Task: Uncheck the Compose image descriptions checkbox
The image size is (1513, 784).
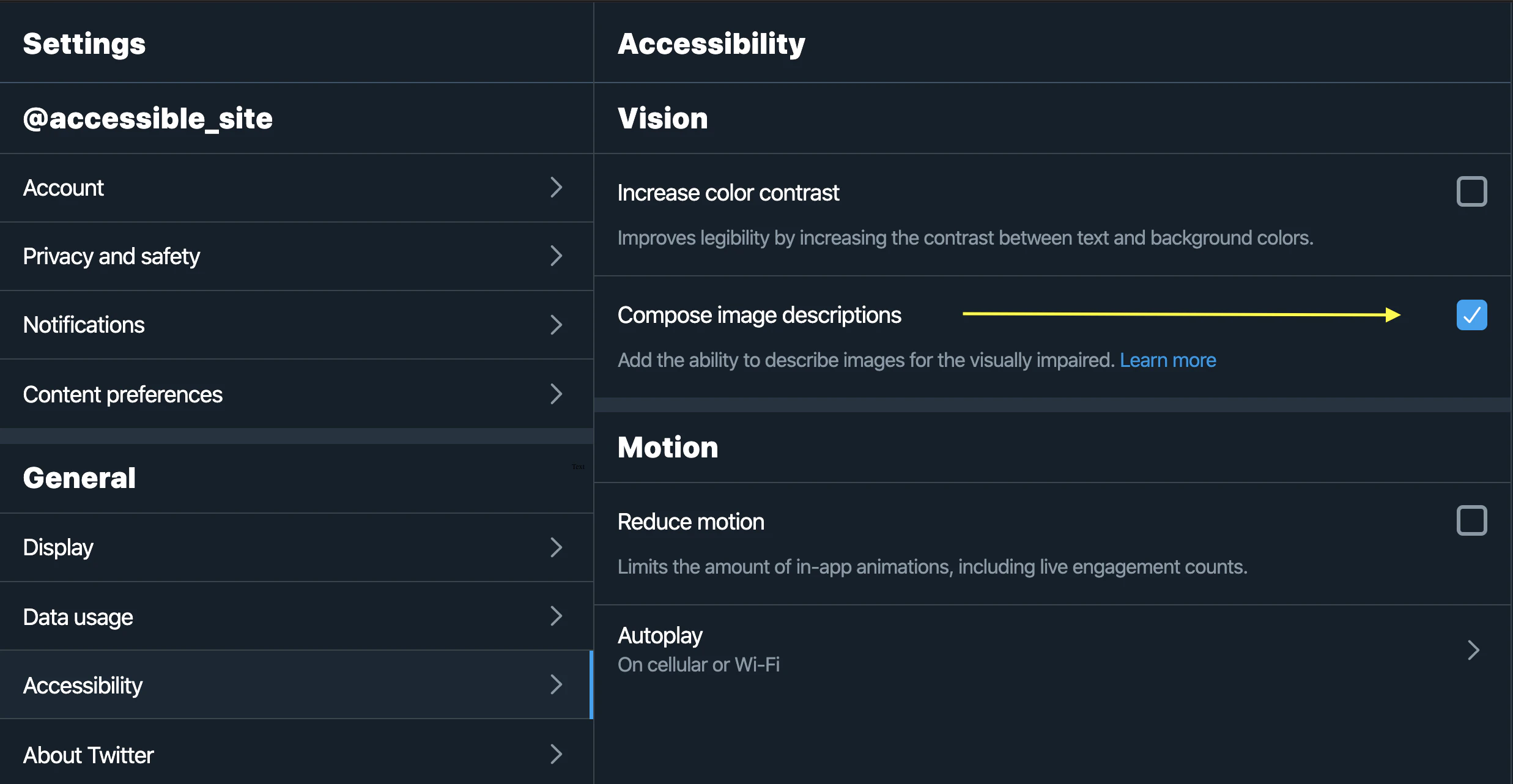Action: click(x=1471, y=315)
